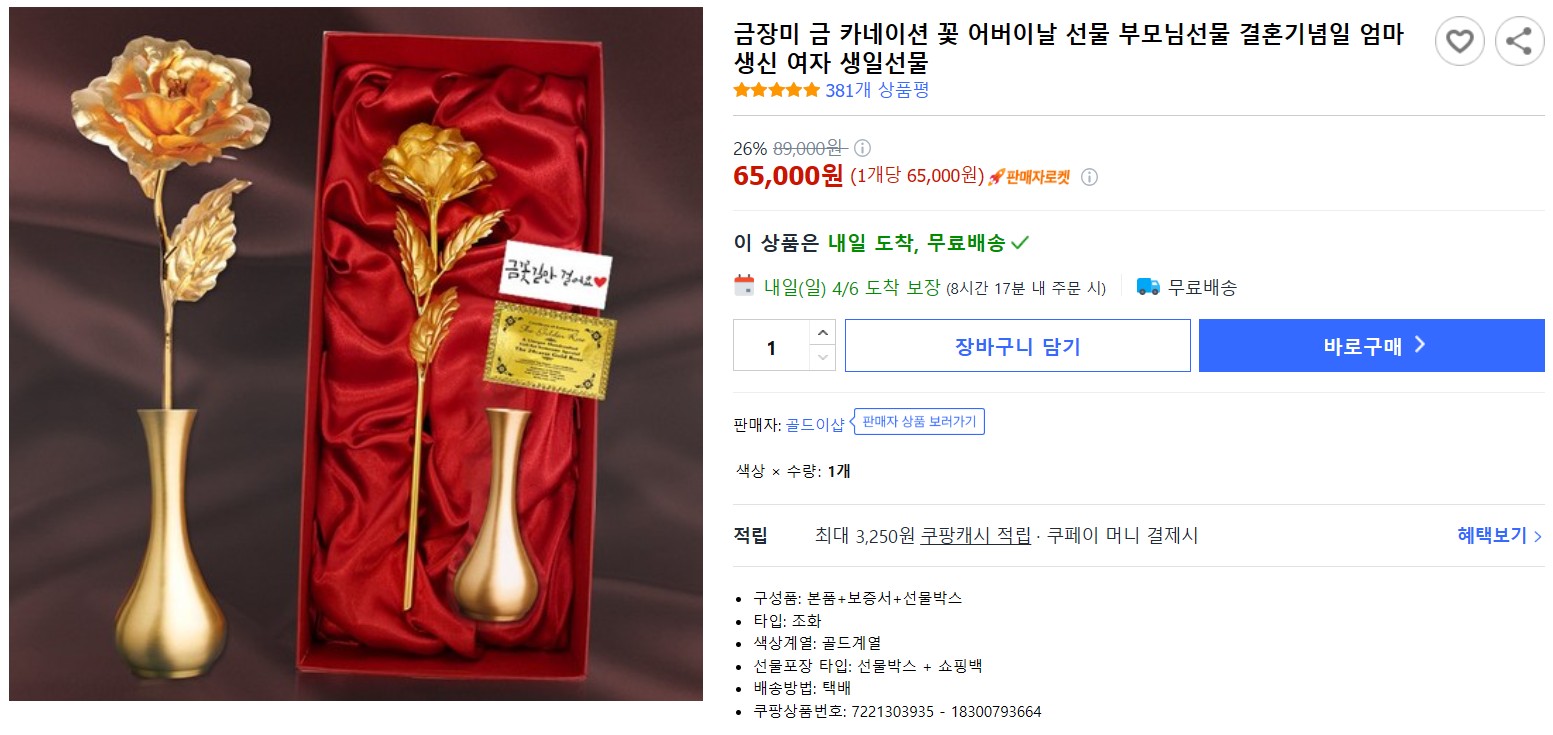Click the heart wishlist icon
The height and width of the screenshot is (735, 1553).
point(1459,41)
